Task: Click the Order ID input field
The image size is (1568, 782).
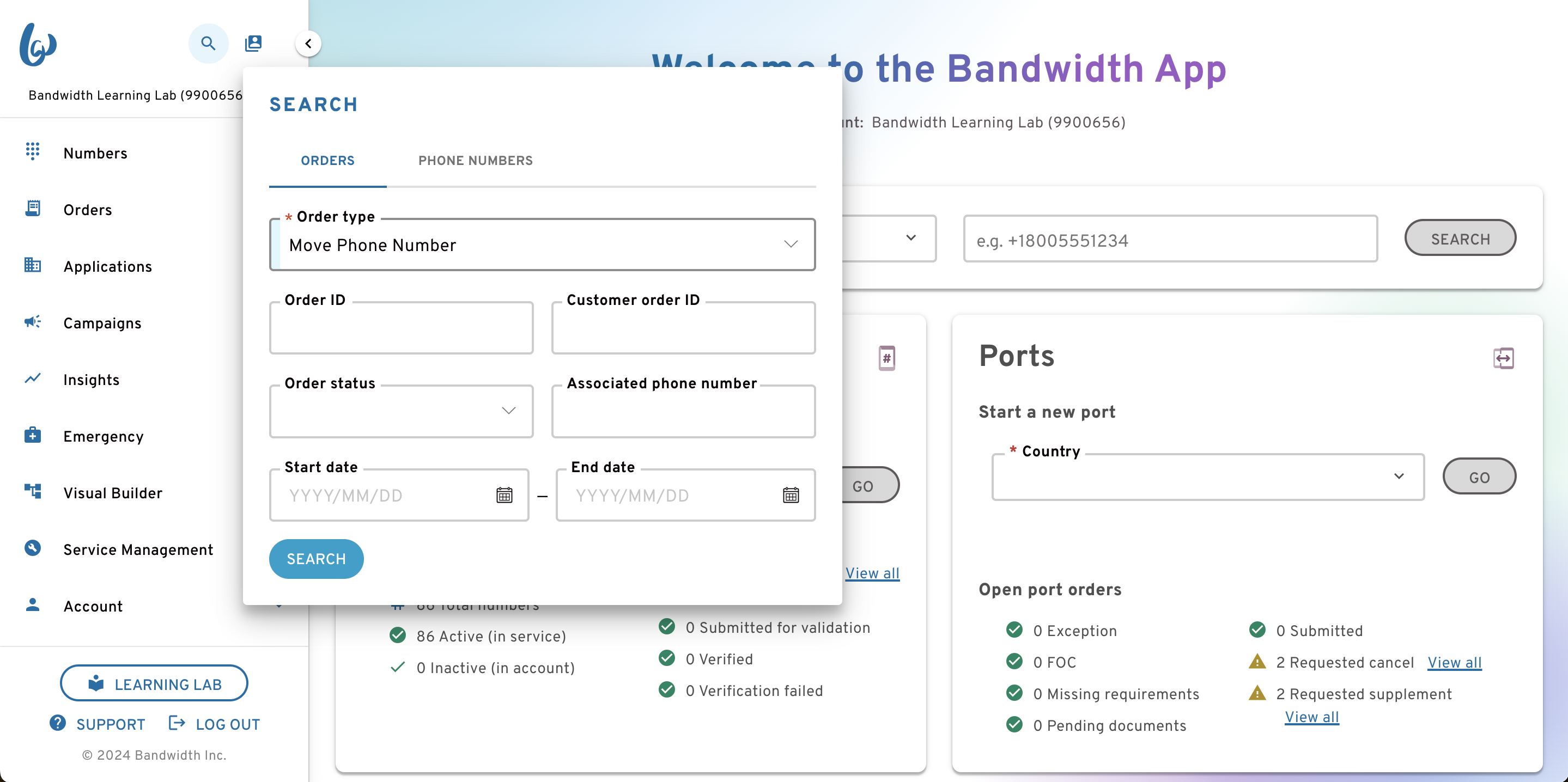Action: point(401,328)
